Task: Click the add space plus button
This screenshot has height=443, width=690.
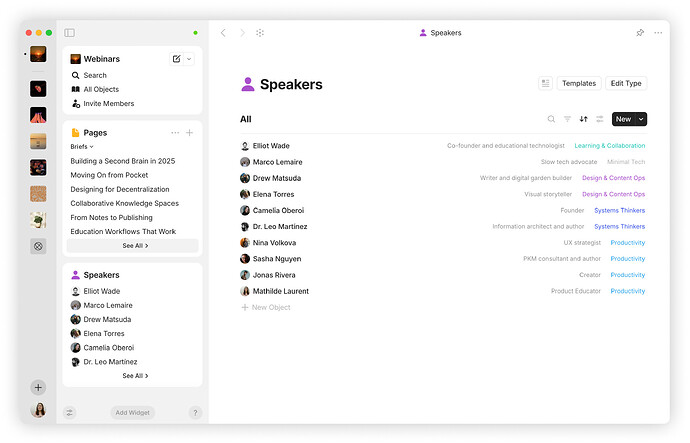Action: [38, 388]
